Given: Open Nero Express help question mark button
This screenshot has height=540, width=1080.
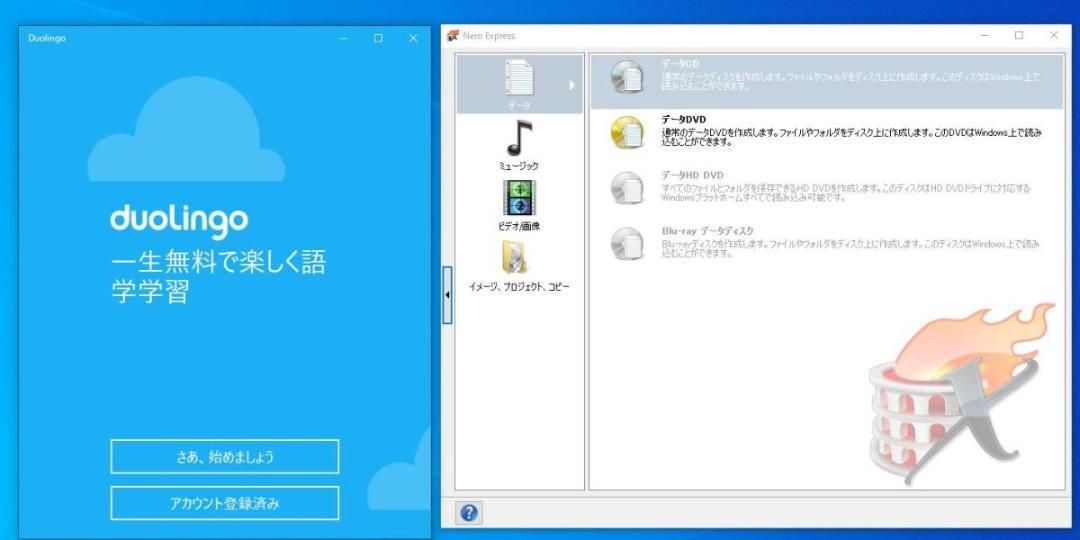Looking at the screenshot, I should [469, 513].
